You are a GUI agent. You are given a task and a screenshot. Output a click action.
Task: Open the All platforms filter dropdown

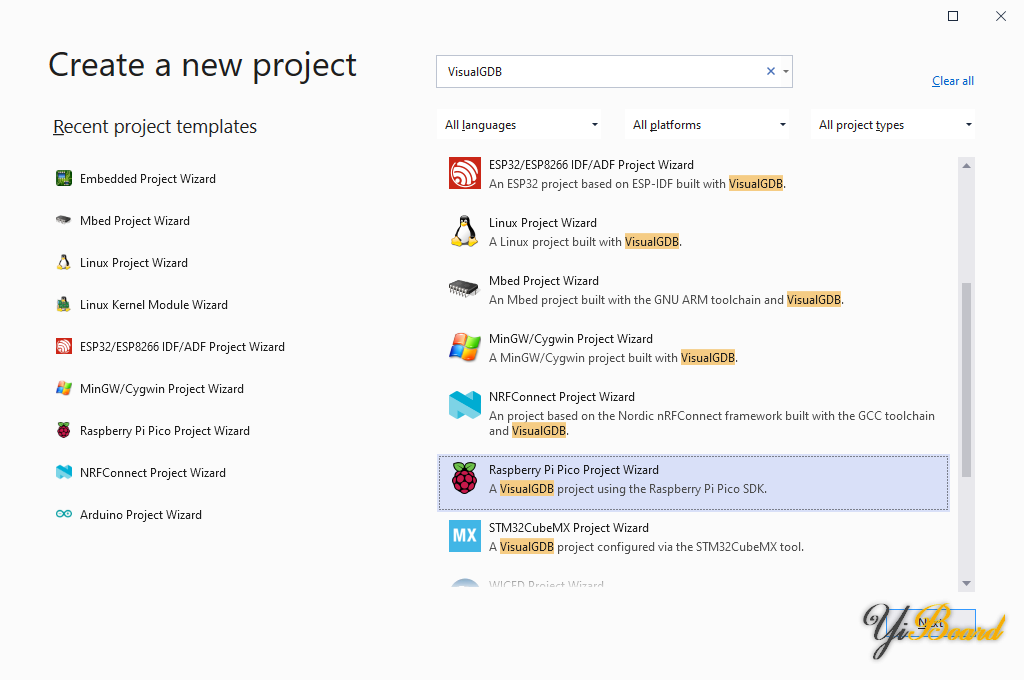point(707,125)
